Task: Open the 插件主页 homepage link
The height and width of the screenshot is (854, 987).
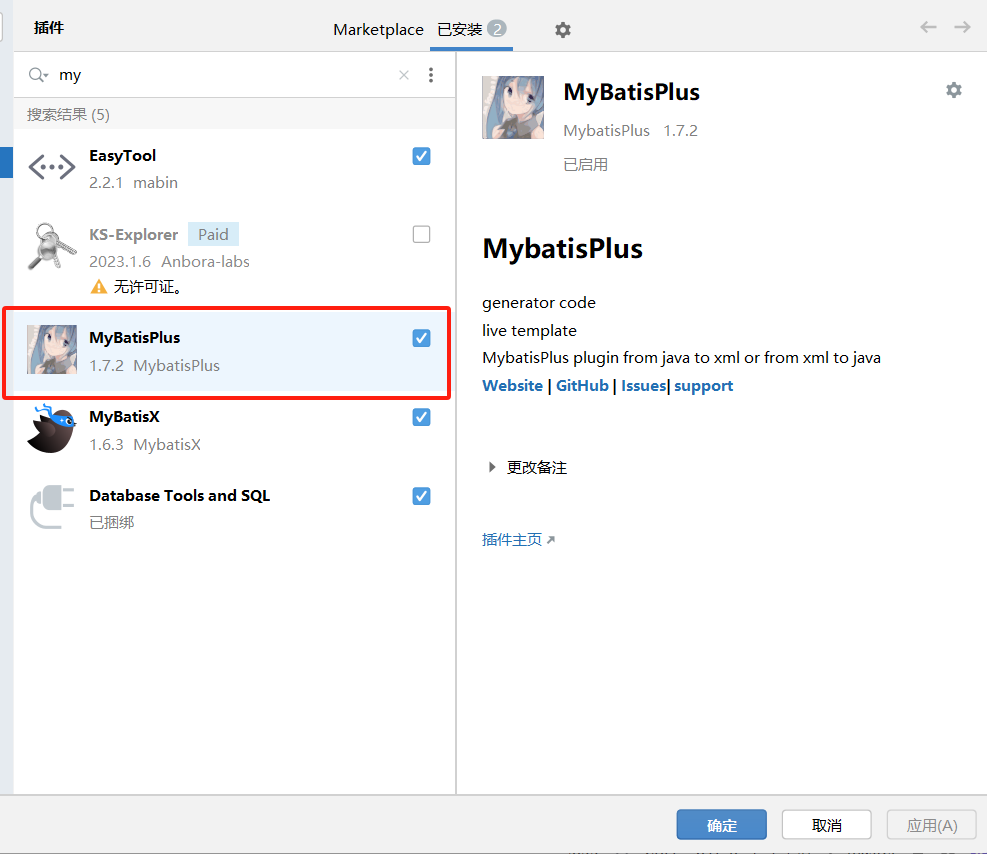Action: pyautogui.click(x=512, y=539)
